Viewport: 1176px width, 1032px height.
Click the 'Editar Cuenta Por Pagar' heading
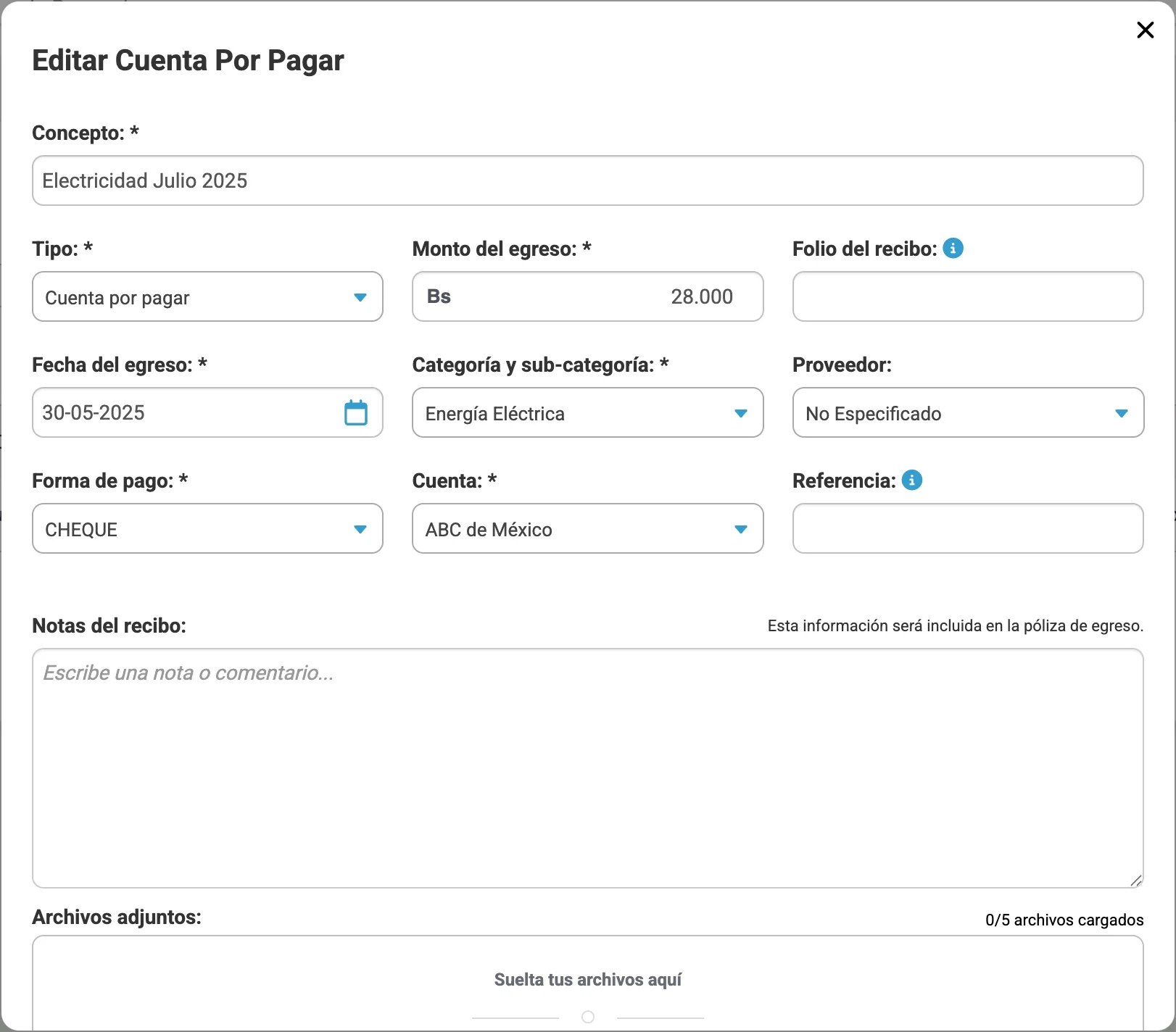[188, 60]
